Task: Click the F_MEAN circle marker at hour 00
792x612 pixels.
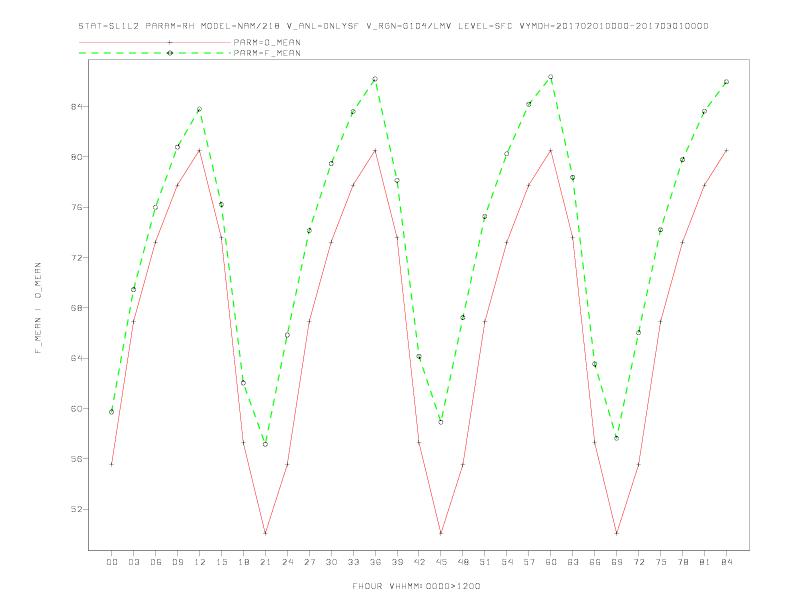Action: click(x=112, y=412)
